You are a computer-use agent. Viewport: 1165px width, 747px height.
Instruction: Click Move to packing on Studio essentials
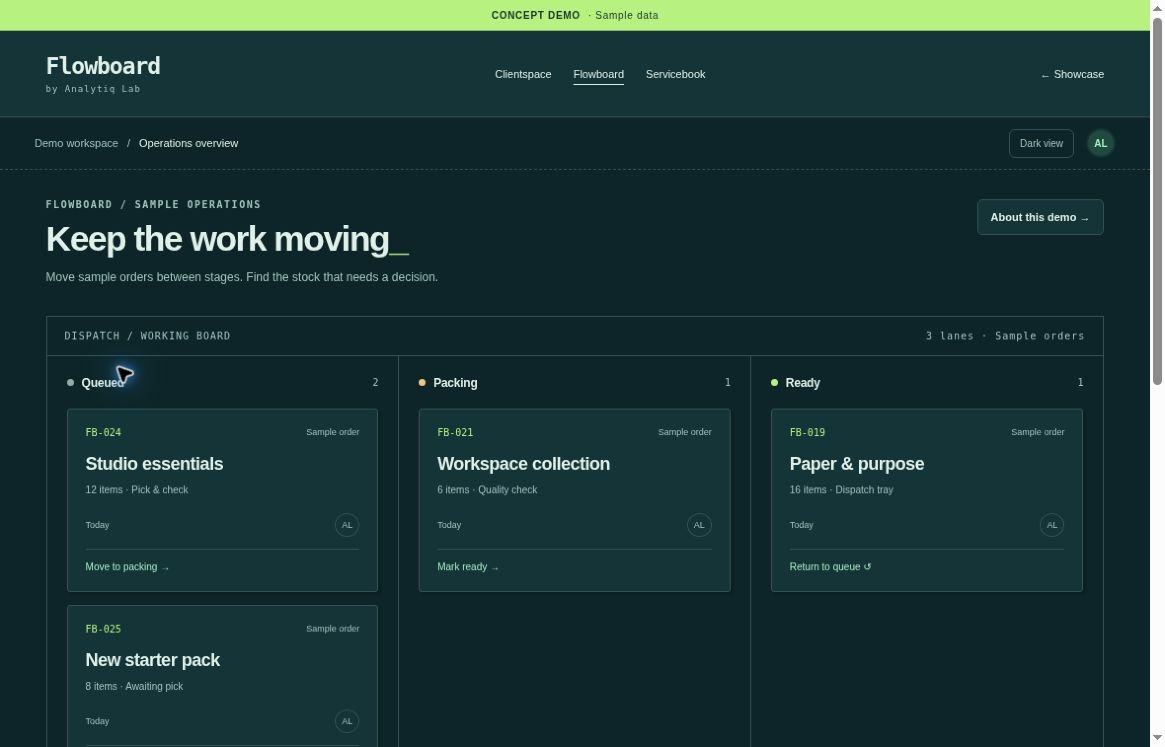(x=127, y=567)
